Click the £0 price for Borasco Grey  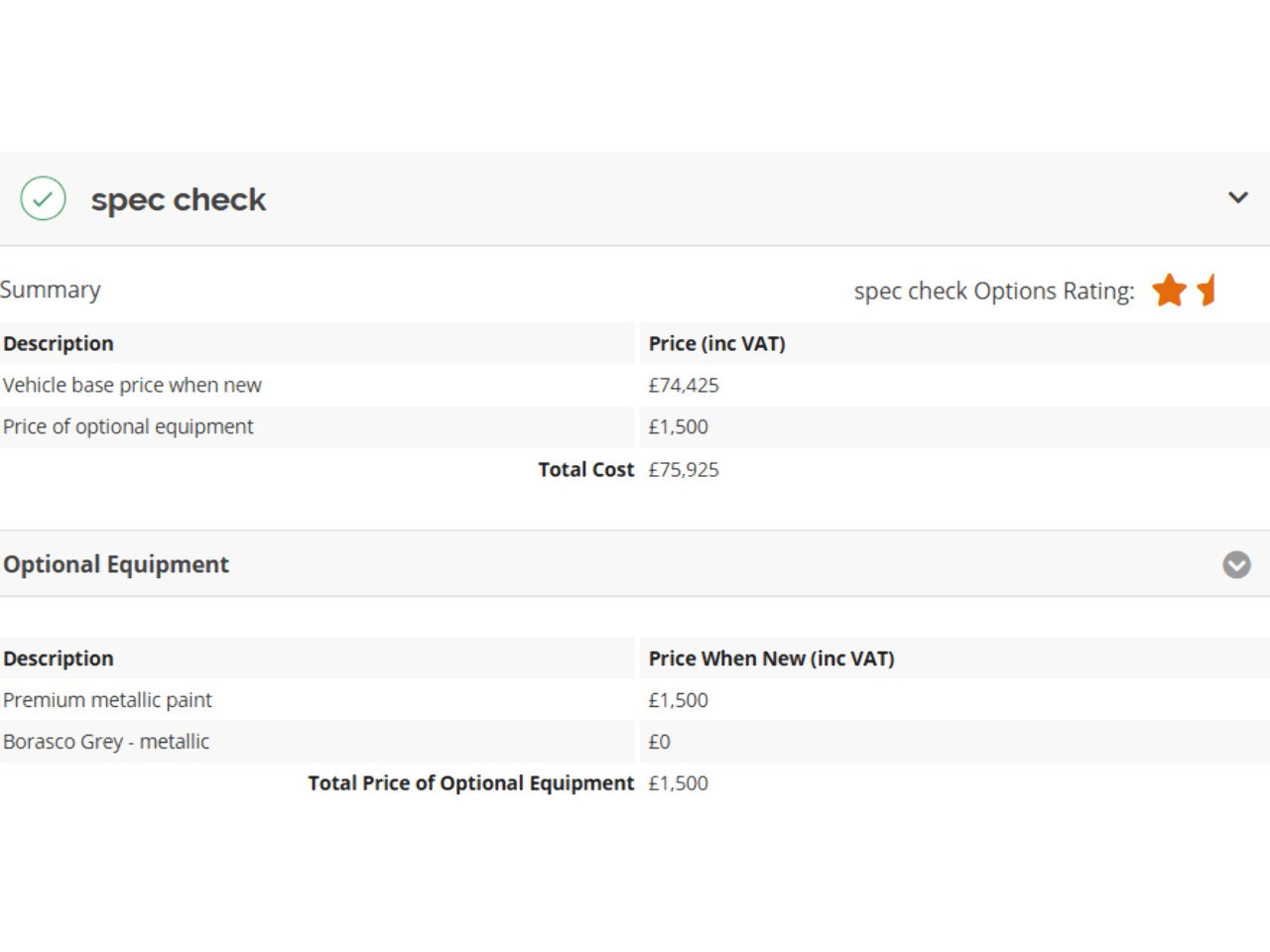[x=660, y=742]
